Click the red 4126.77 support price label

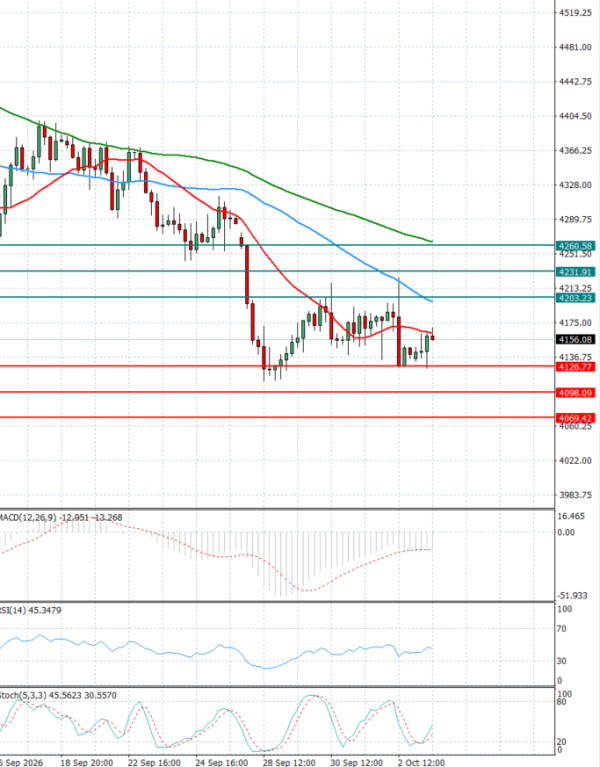click(576, 367)
